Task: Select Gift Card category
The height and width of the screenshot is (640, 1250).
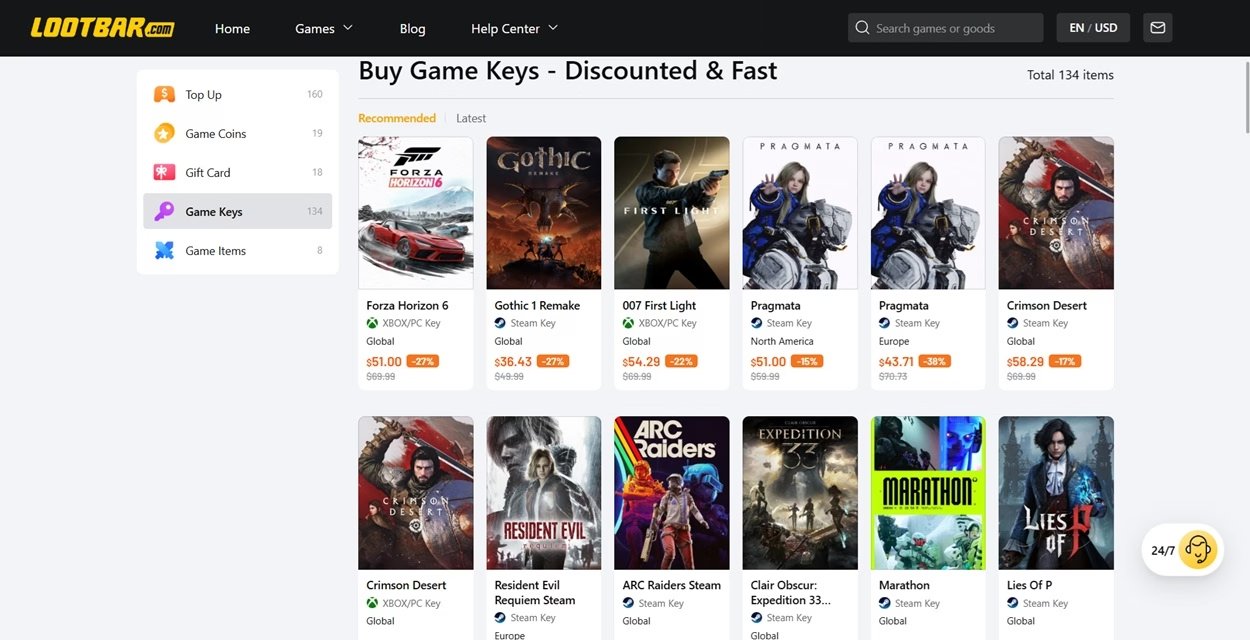Action: point(238,172)
